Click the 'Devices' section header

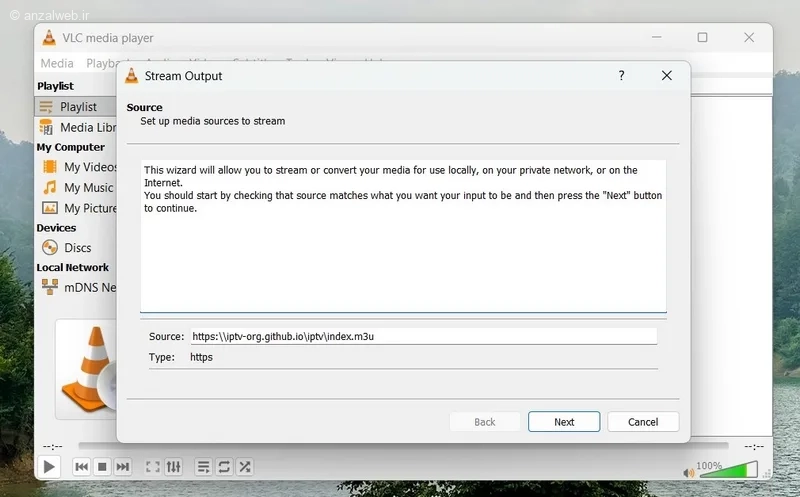tap(56, 228)
